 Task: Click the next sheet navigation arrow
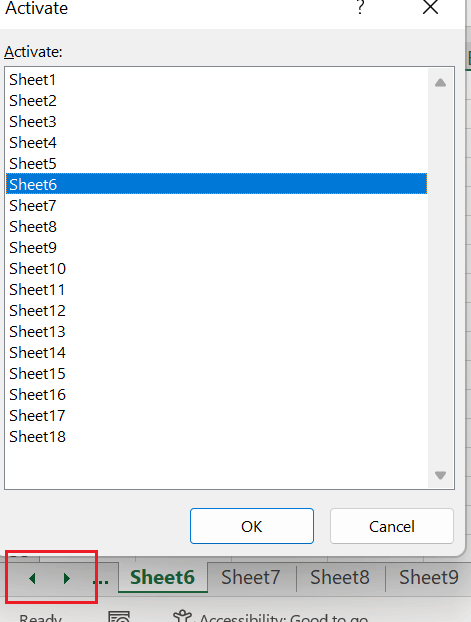(x=66, y=578)
